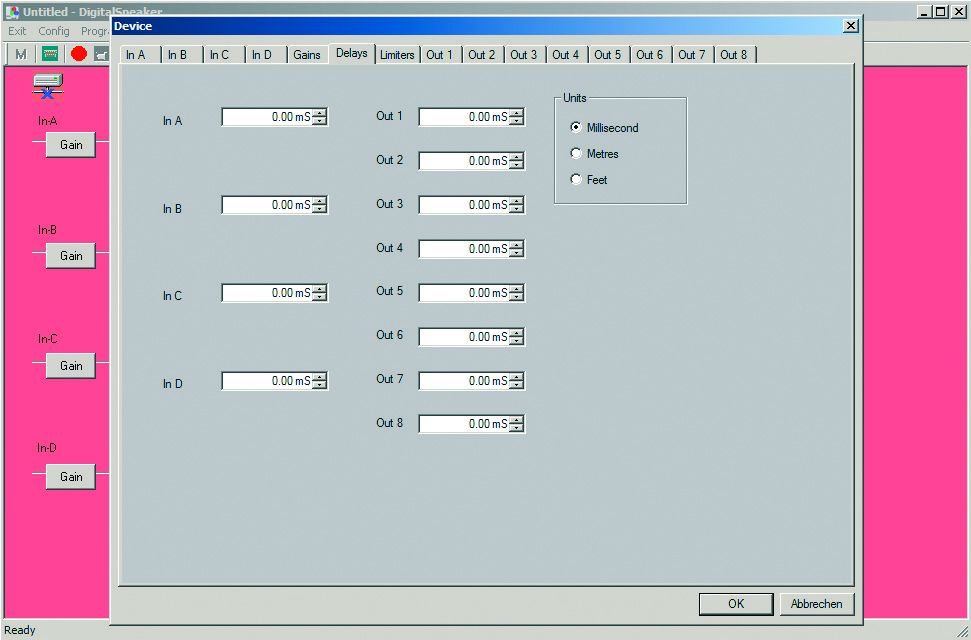Focus the Out 8 delay value field

[464, 424]
